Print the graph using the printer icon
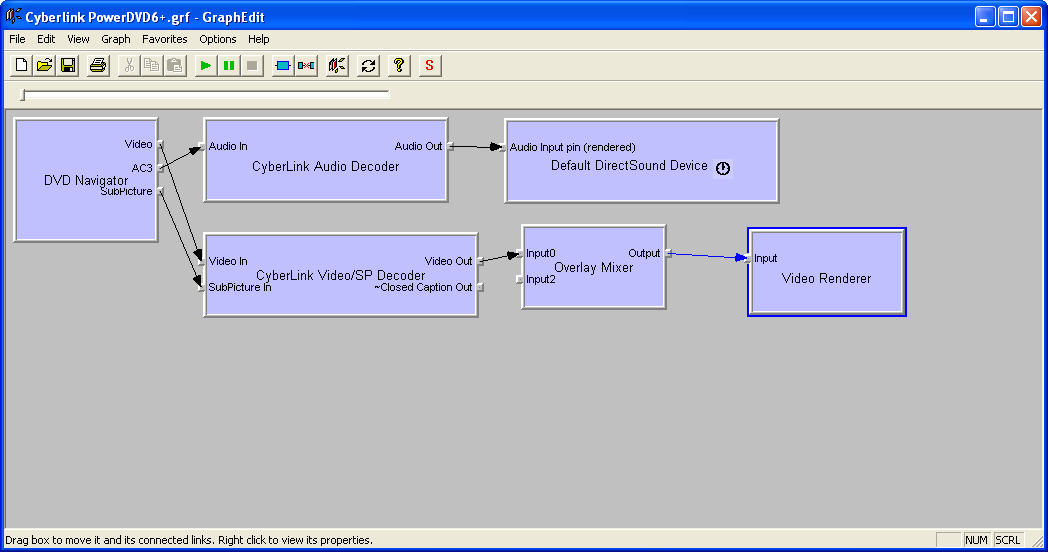Screen dimensions: 1048x552 point(98,65)
